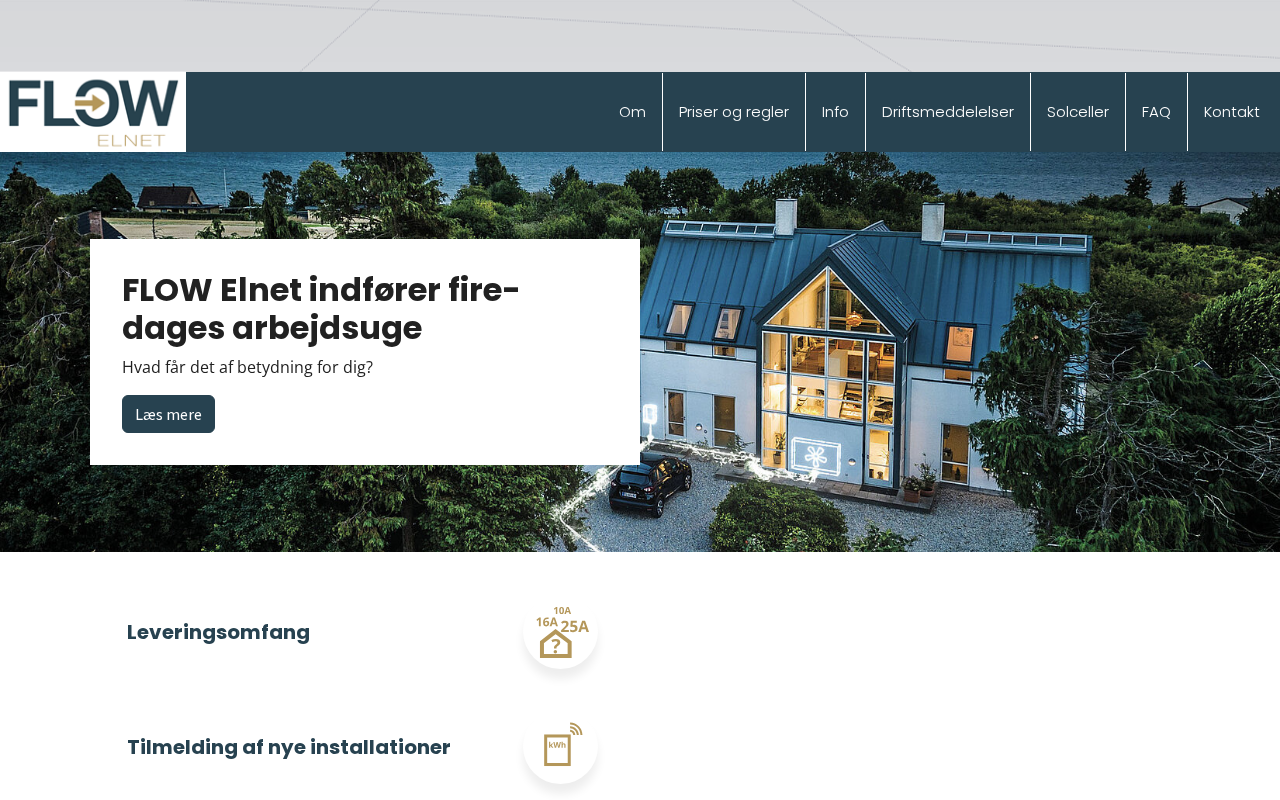Open the Om menu item
Image resolution: width=1280 pixels, height=800 pixels.
pyautogui.click(x=632, y=112)
